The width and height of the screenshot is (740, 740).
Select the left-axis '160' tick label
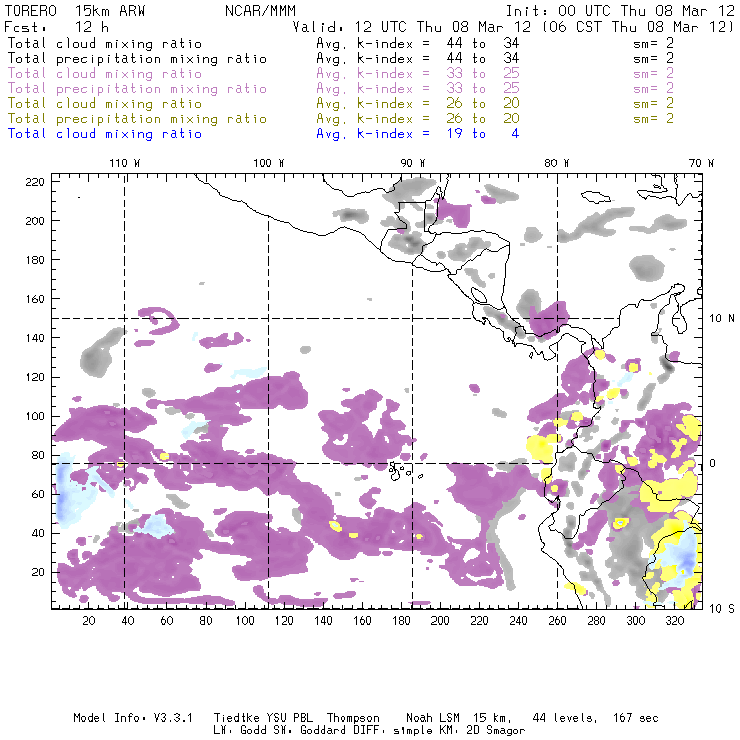point(35,299)
